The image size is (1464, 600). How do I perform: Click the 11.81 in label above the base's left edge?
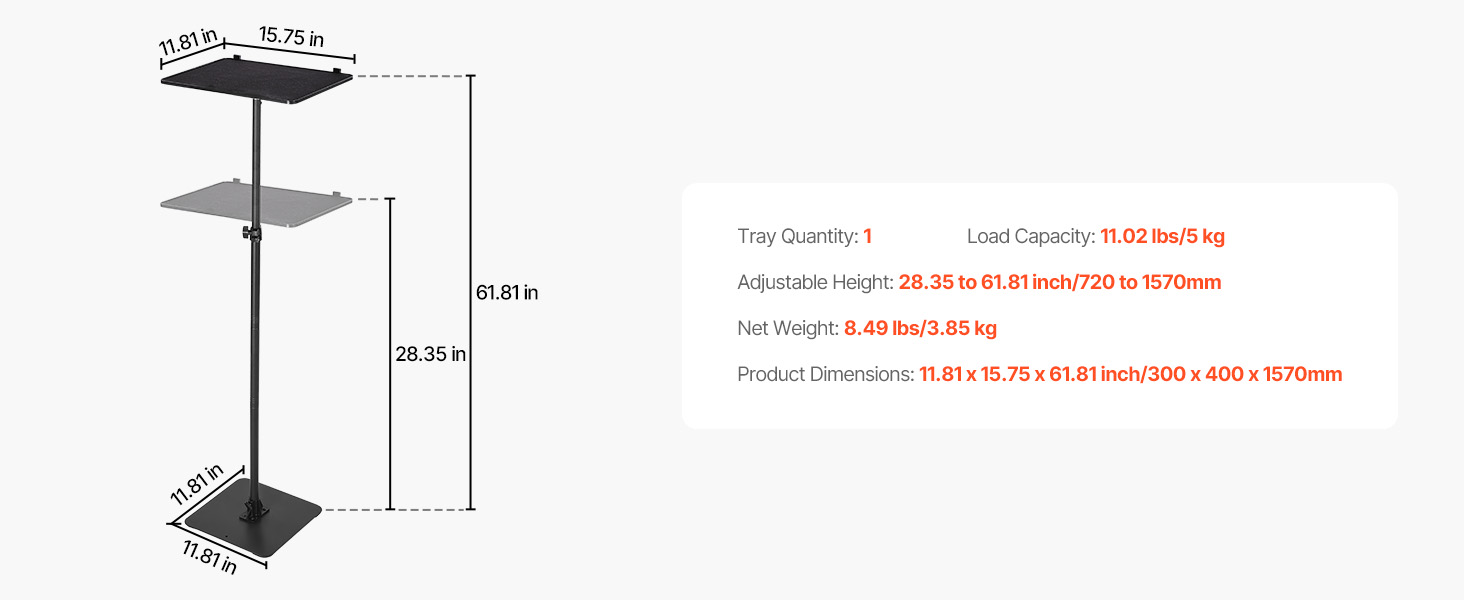(195, 483)
